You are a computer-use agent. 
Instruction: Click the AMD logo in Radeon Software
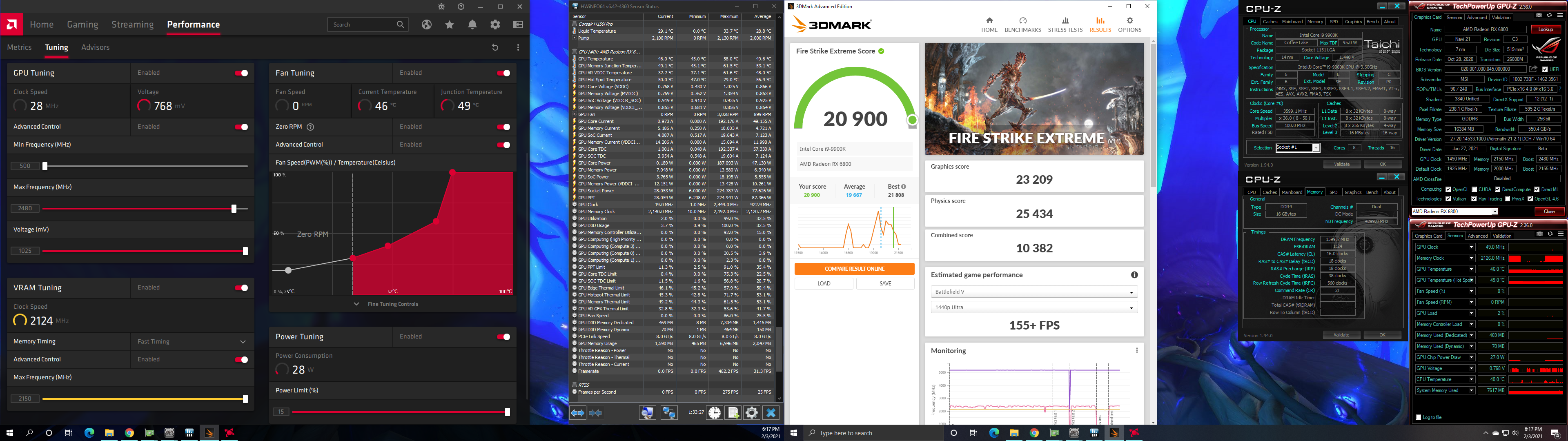11,24
